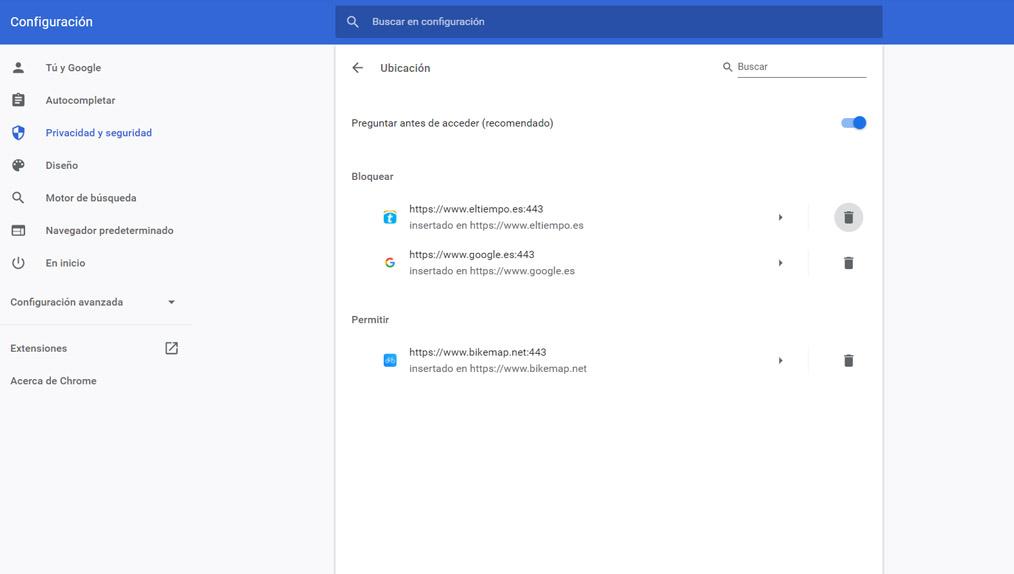Click the En inicio power icon
The width and height of the screenshot is (1014, 574).
pyautogui.click(x=18, y=263)
